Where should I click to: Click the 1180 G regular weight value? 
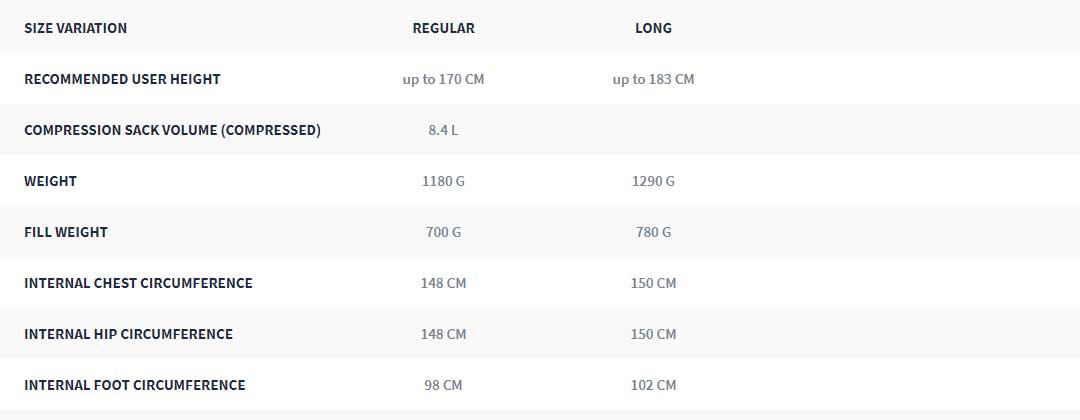(444, 181)
